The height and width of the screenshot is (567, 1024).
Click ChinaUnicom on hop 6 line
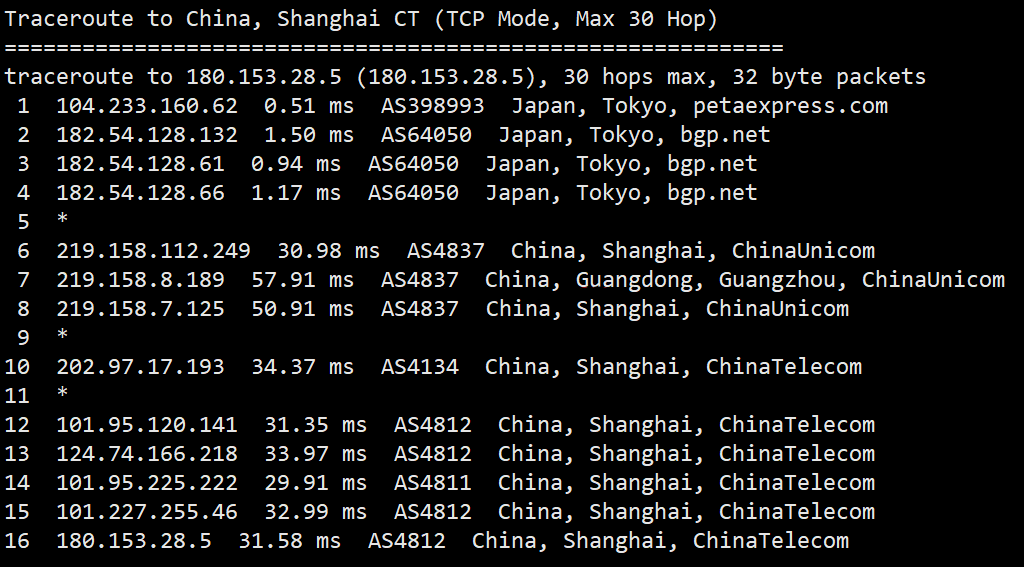coord(803,250)
